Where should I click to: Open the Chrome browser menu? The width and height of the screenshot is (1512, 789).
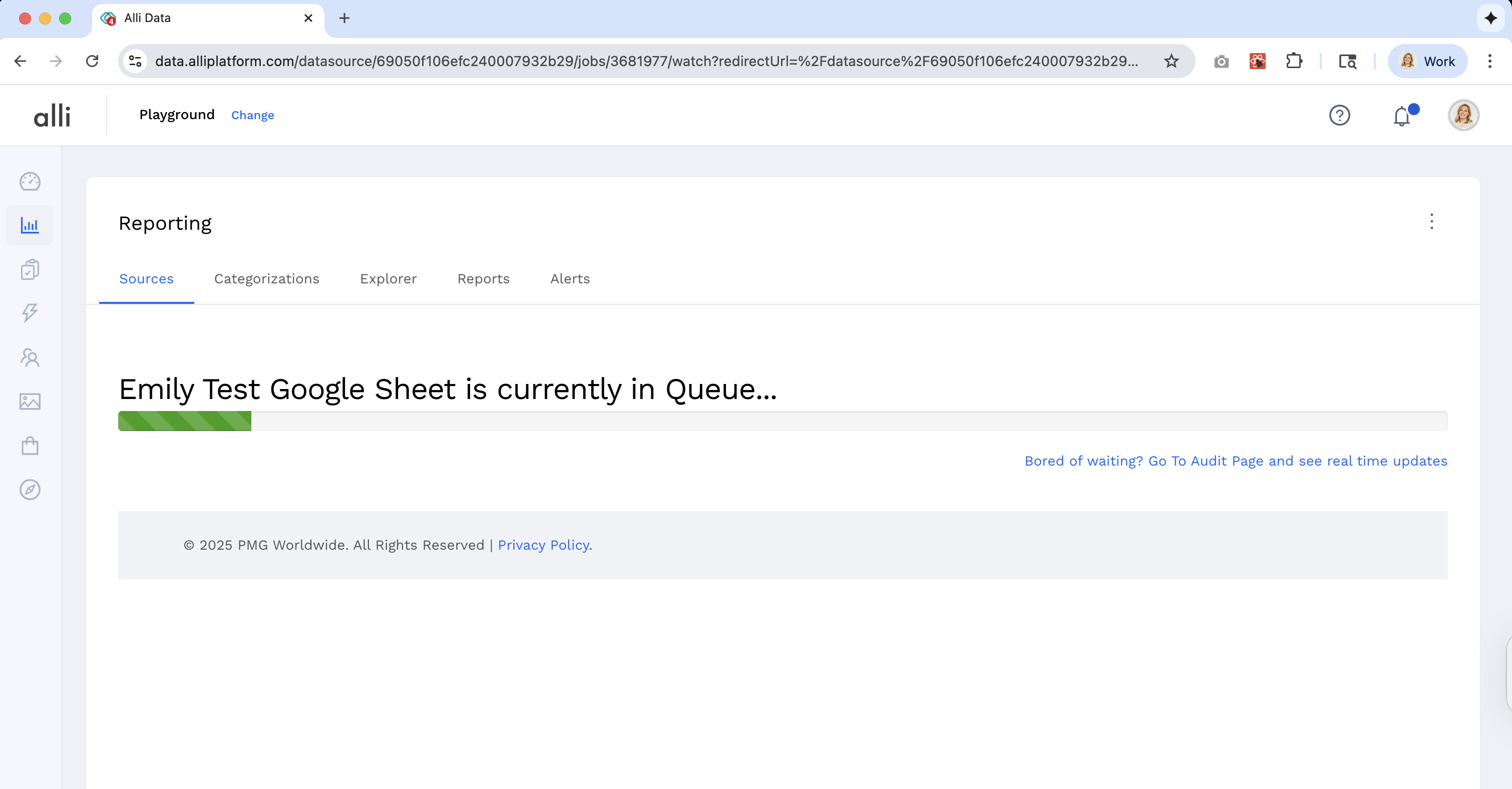click(x=1490, y=61)
